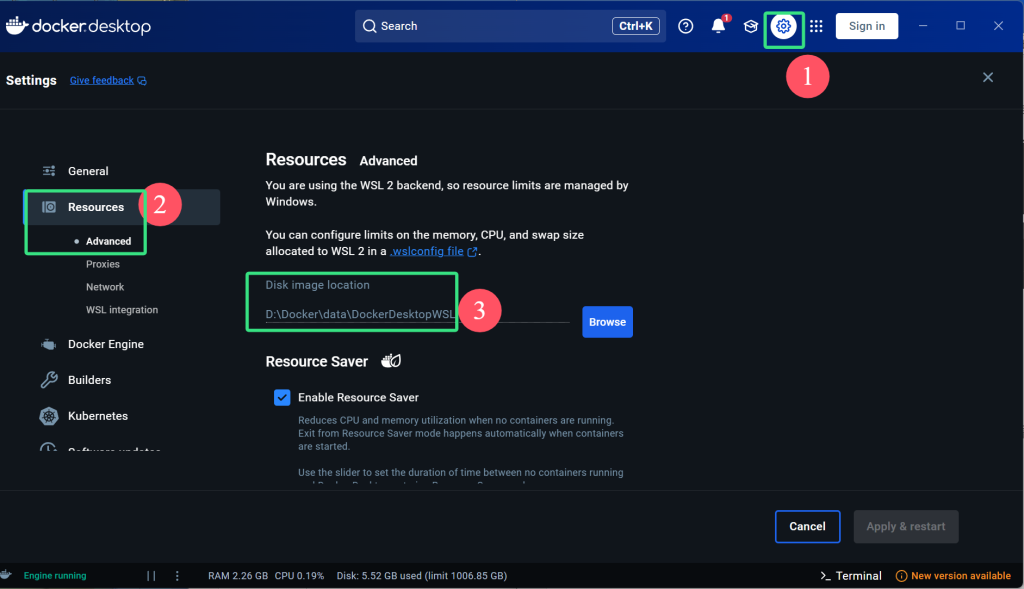The width and height of the screenshot is (1024, 589).
Task: Open the General settings section
Action: tap(88, 171)
